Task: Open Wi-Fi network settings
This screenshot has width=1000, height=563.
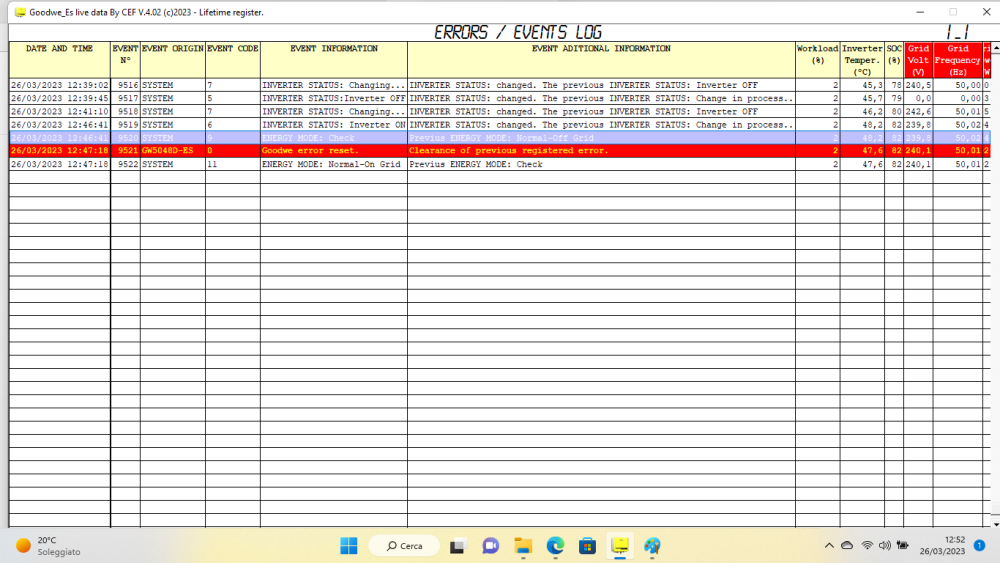Action: [867, 546]
